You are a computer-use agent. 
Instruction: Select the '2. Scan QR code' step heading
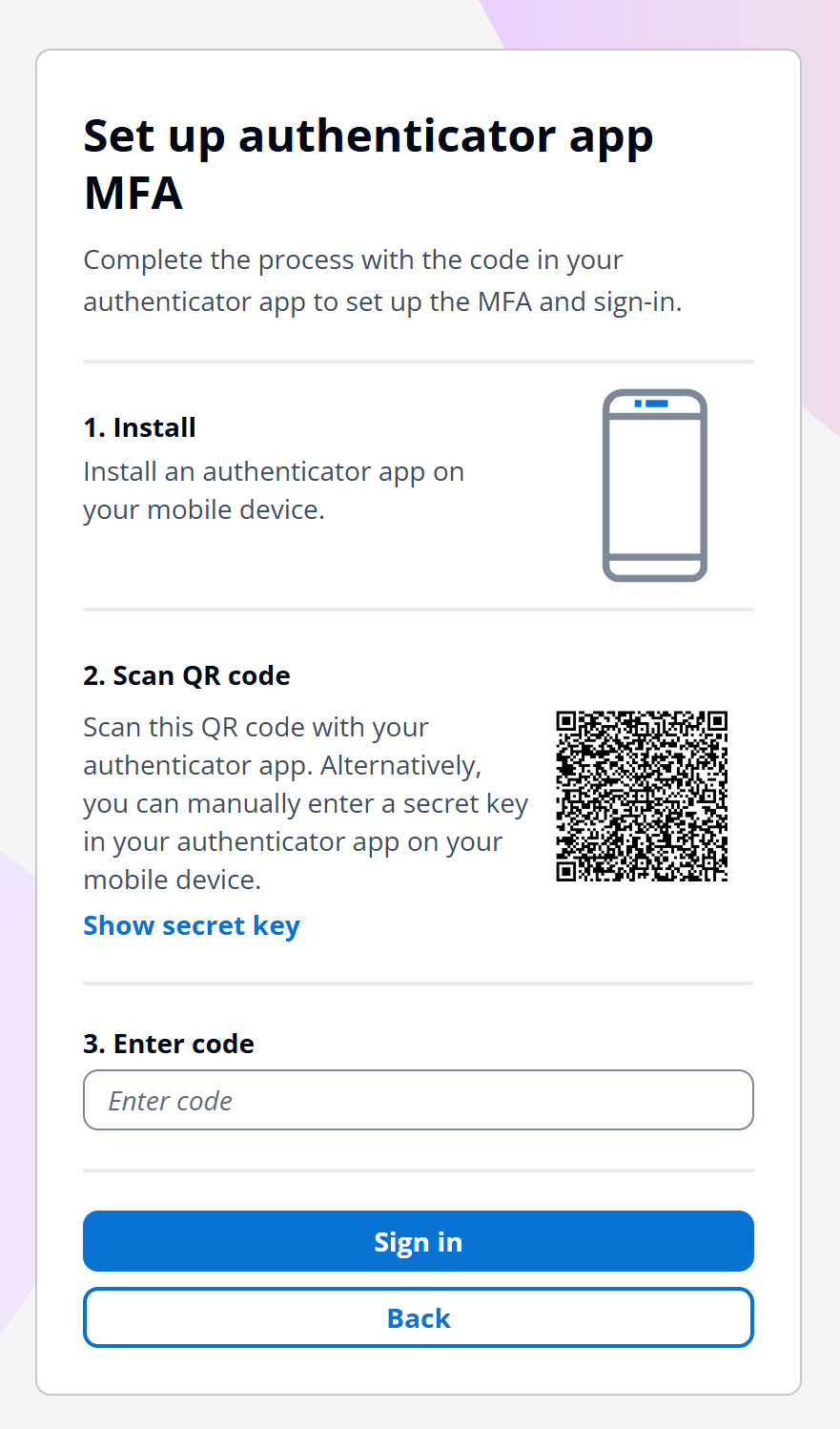187,675
